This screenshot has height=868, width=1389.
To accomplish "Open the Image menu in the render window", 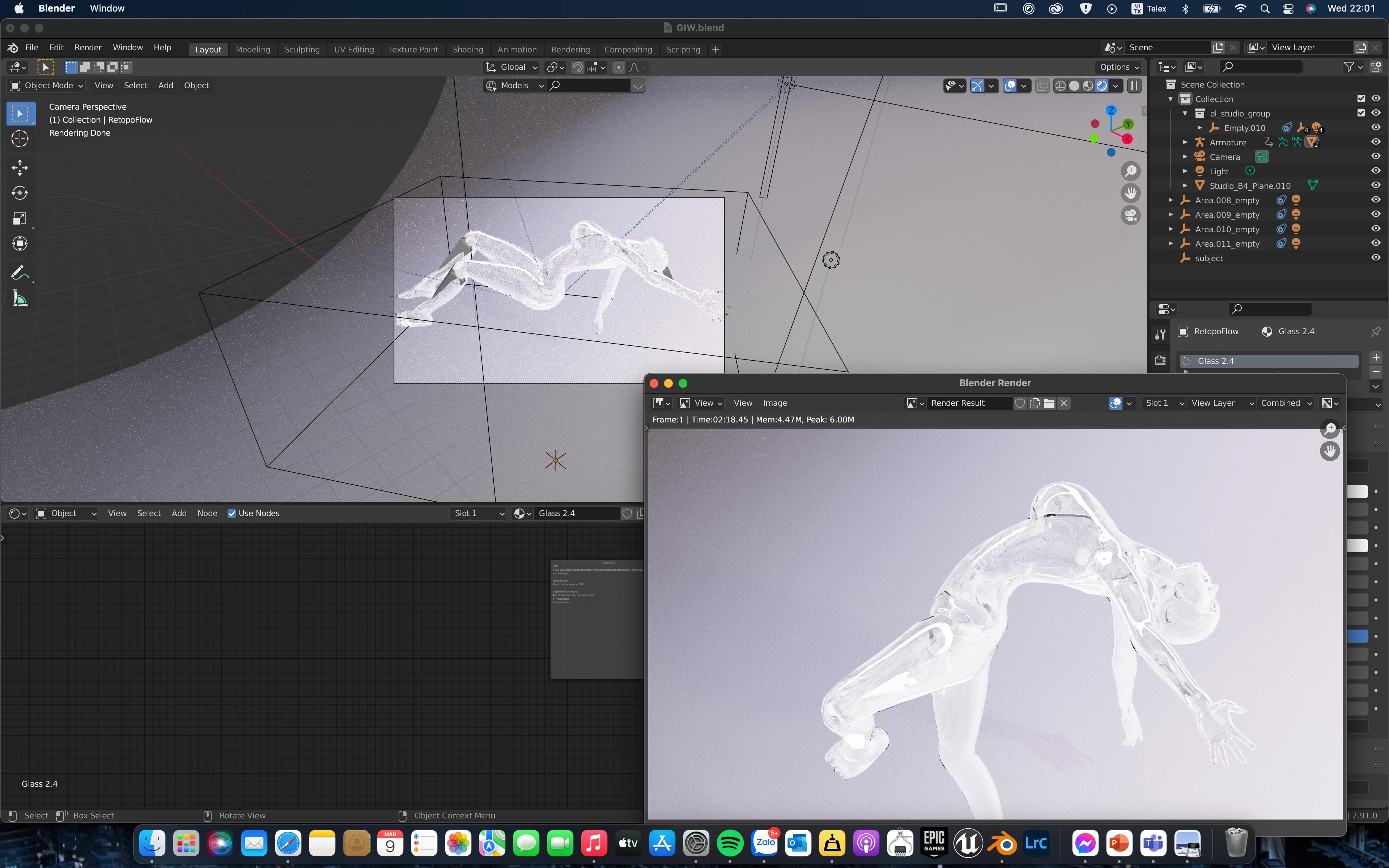I will [774, 403].
